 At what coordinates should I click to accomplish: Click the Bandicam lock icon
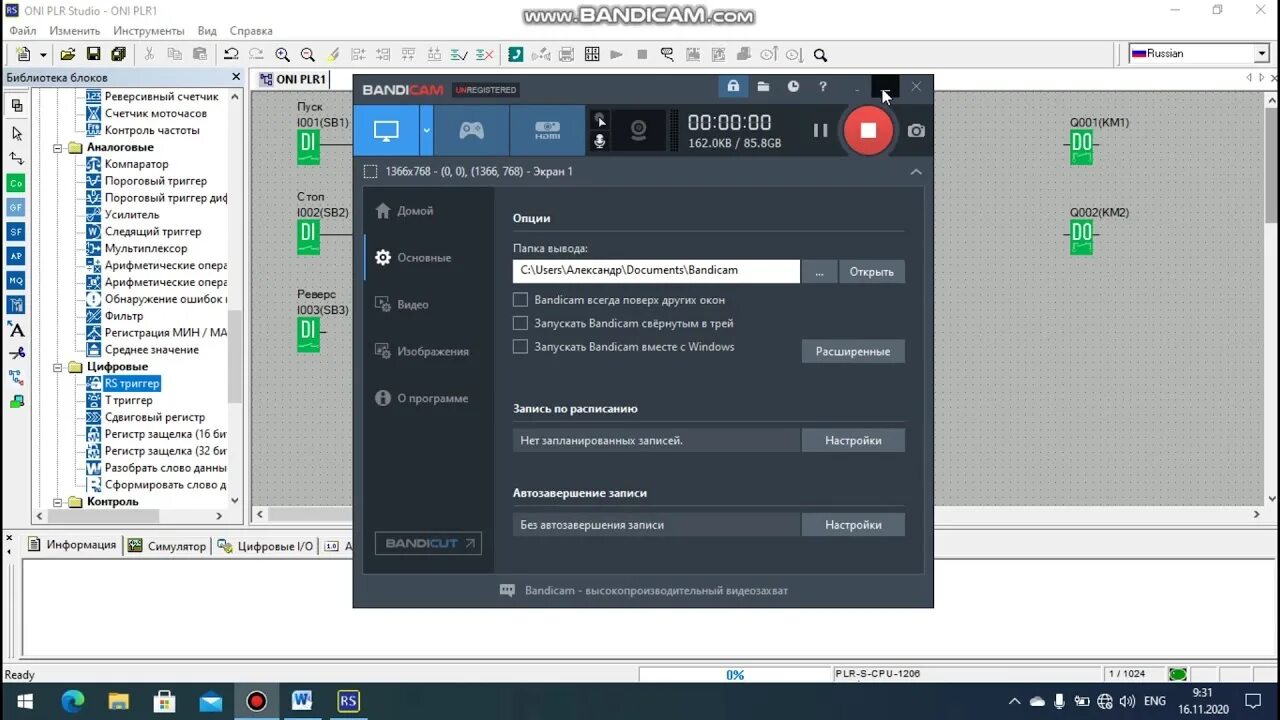(733, 87)
